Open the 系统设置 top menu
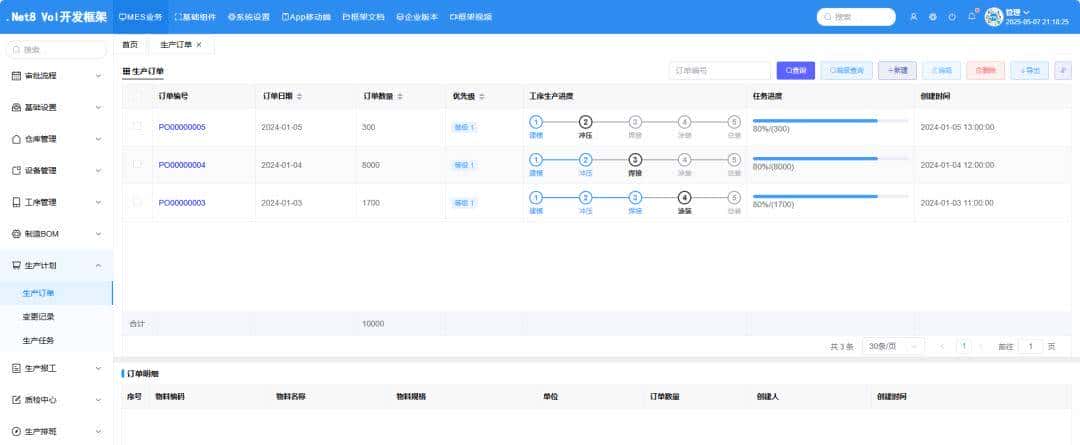The height and width of the screenshot is (445, 1080). pos(248,17)
